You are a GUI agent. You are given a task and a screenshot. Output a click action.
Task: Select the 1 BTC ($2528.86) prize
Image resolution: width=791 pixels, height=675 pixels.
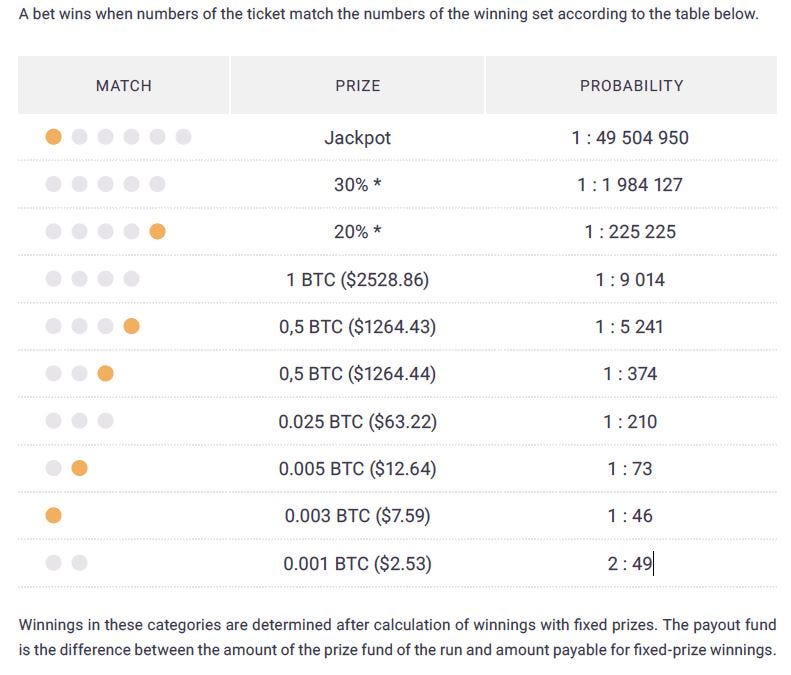click(x=357, y=280)
